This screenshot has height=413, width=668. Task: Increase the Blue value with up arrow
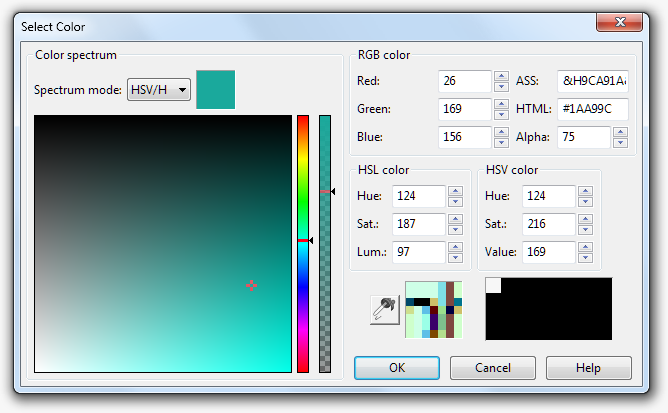pos(501,132)
